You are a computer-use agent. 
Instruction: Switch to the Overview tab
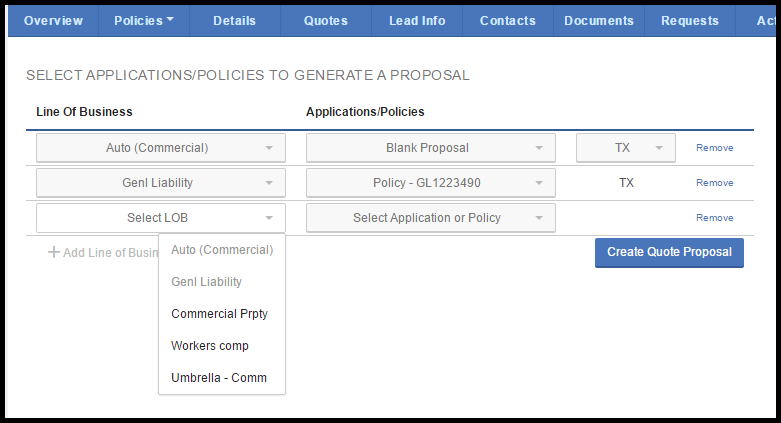[53, 21]
